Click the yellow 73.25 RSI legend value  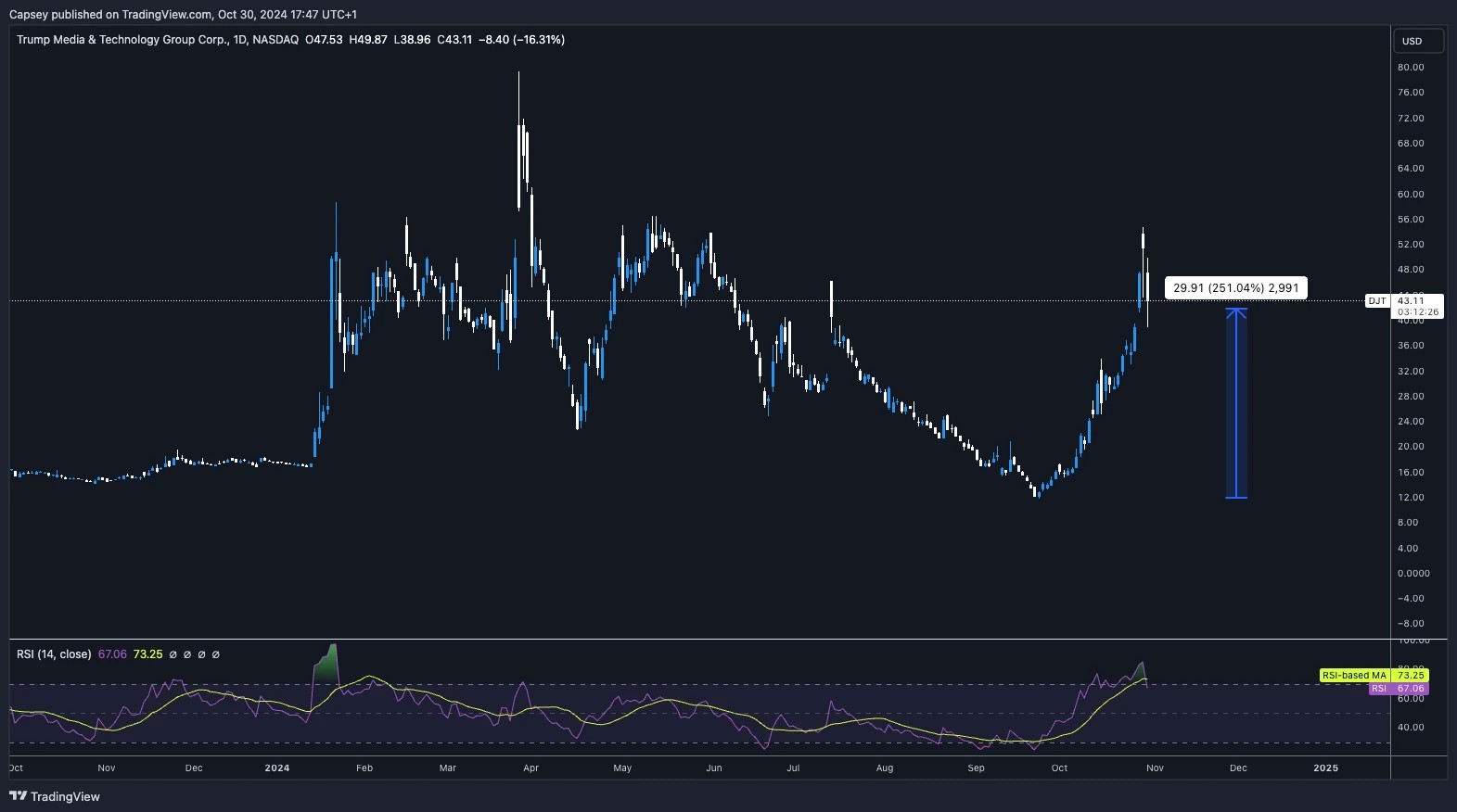click(x=147, y=654)
